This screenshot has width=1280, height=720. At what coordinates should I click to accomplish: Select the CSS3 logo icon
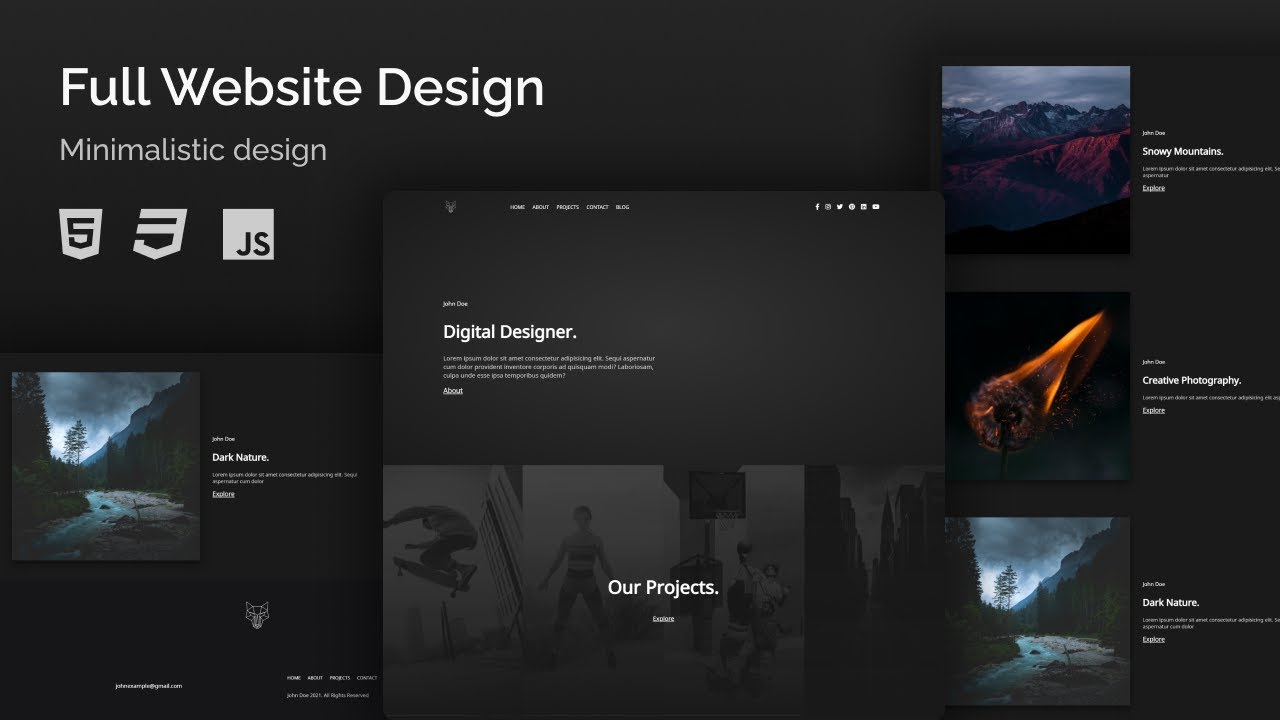click(162, 234)
